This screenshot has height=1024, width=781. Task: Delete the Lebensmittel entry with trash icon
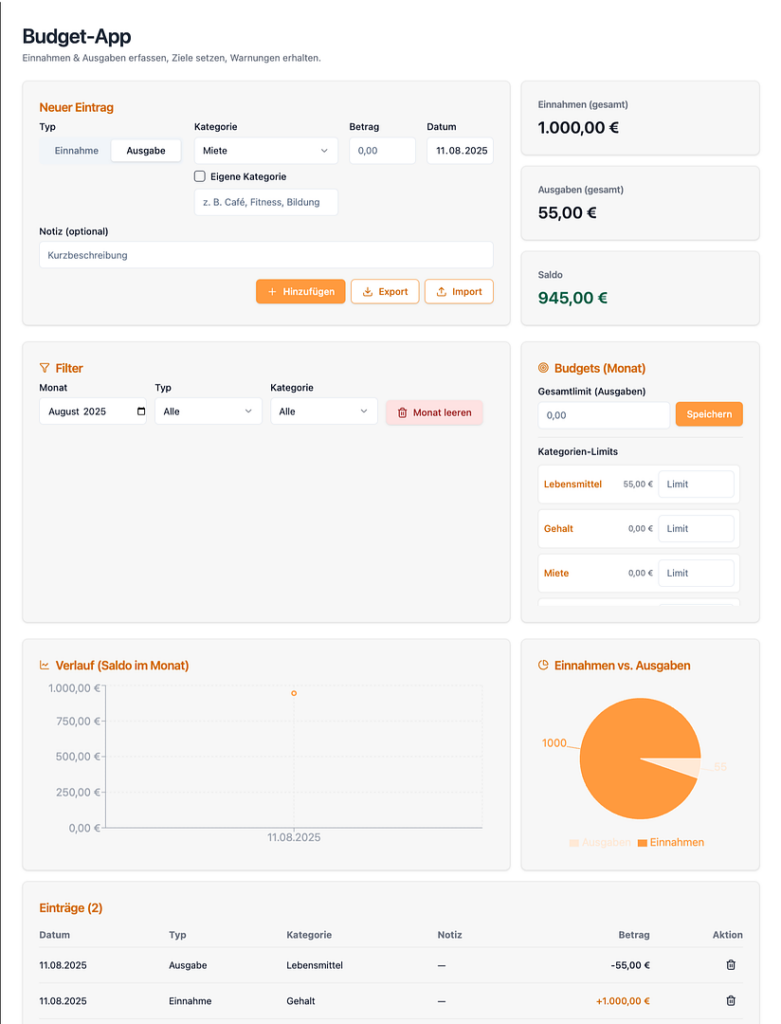(730, 965)
